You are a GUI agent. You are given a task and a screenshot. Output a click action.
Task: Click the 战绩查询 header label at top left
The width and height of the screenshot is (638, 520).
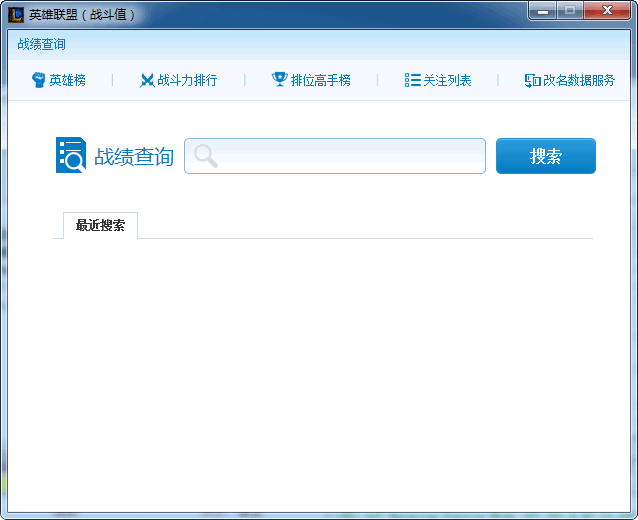click(41, 44)
